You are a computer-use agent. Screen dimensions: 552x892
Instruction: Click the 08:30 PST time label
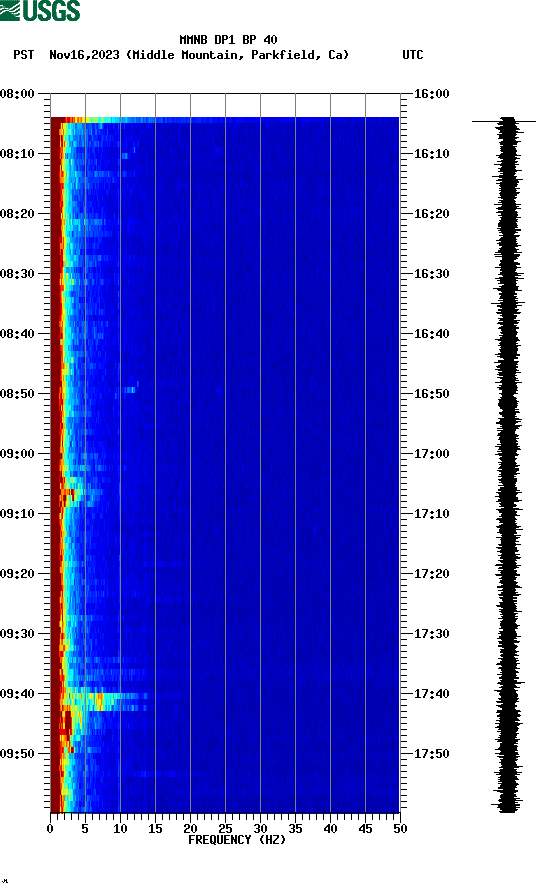(x=17, y=274)
